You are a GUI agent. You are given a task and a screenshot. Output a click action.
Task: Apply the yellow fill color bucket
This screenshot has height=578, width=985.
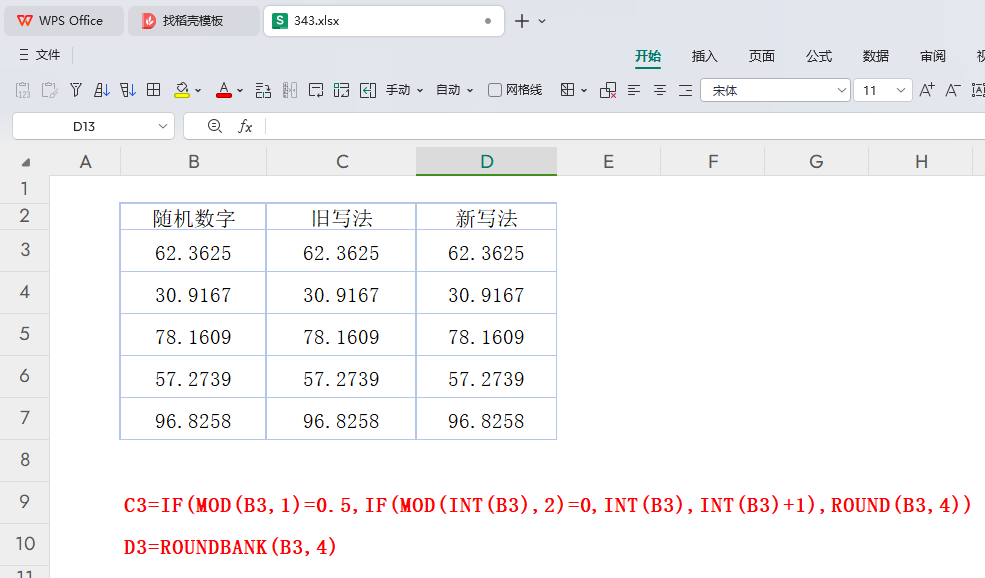point(182,90)
